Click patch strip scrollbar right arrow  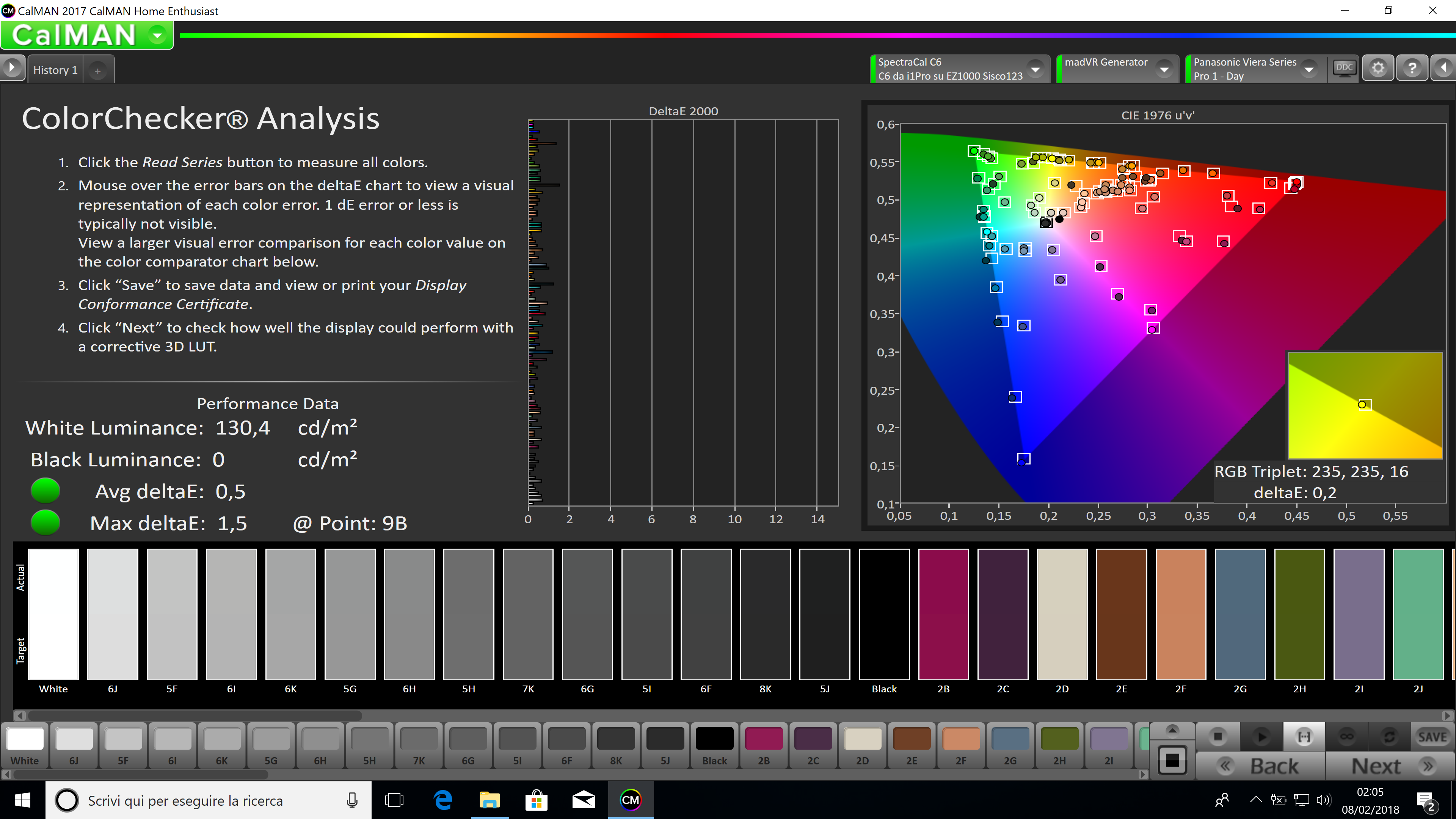point(1143,774)
